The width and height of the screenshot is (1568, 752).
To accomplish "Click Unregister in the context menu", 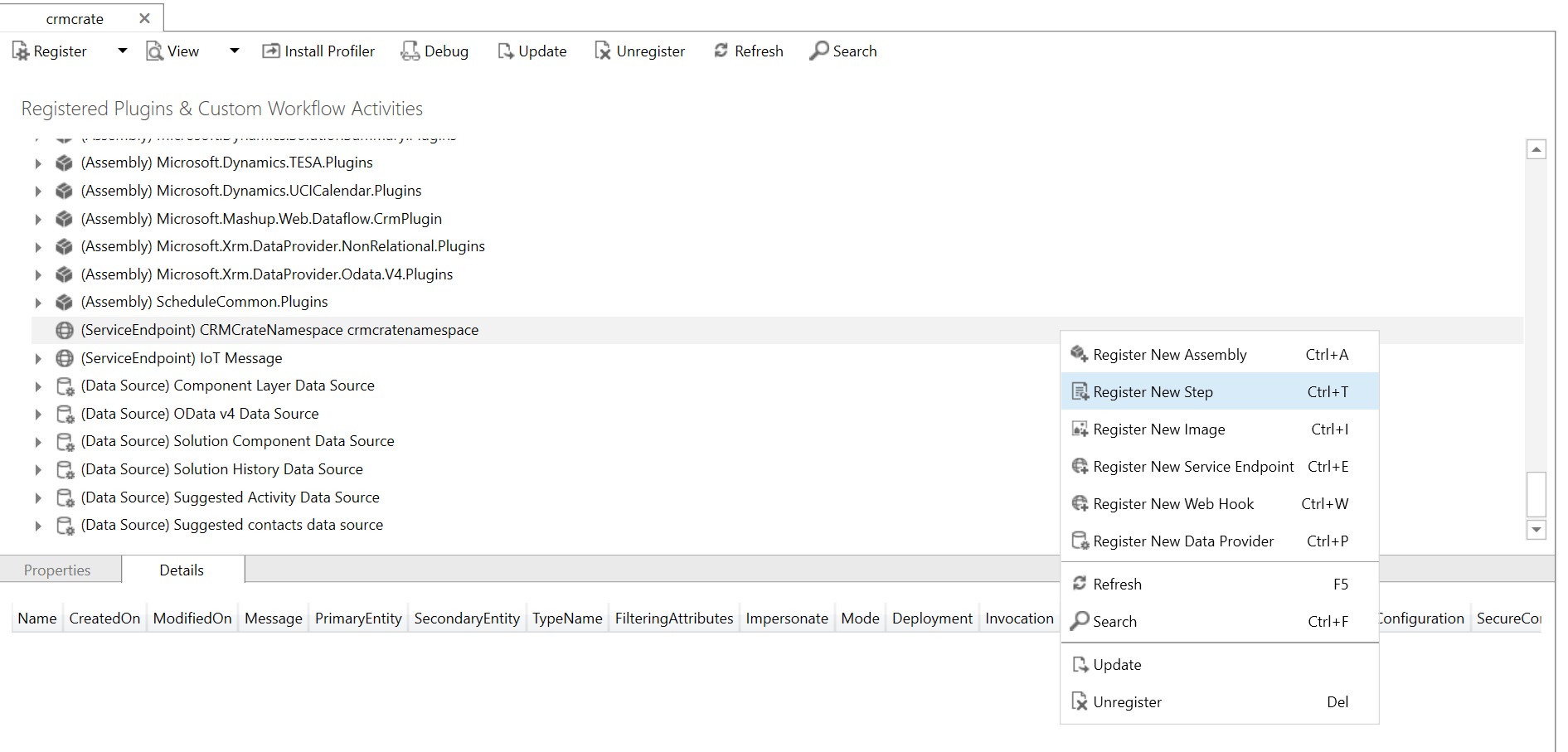I will (x=1126, y=701).
